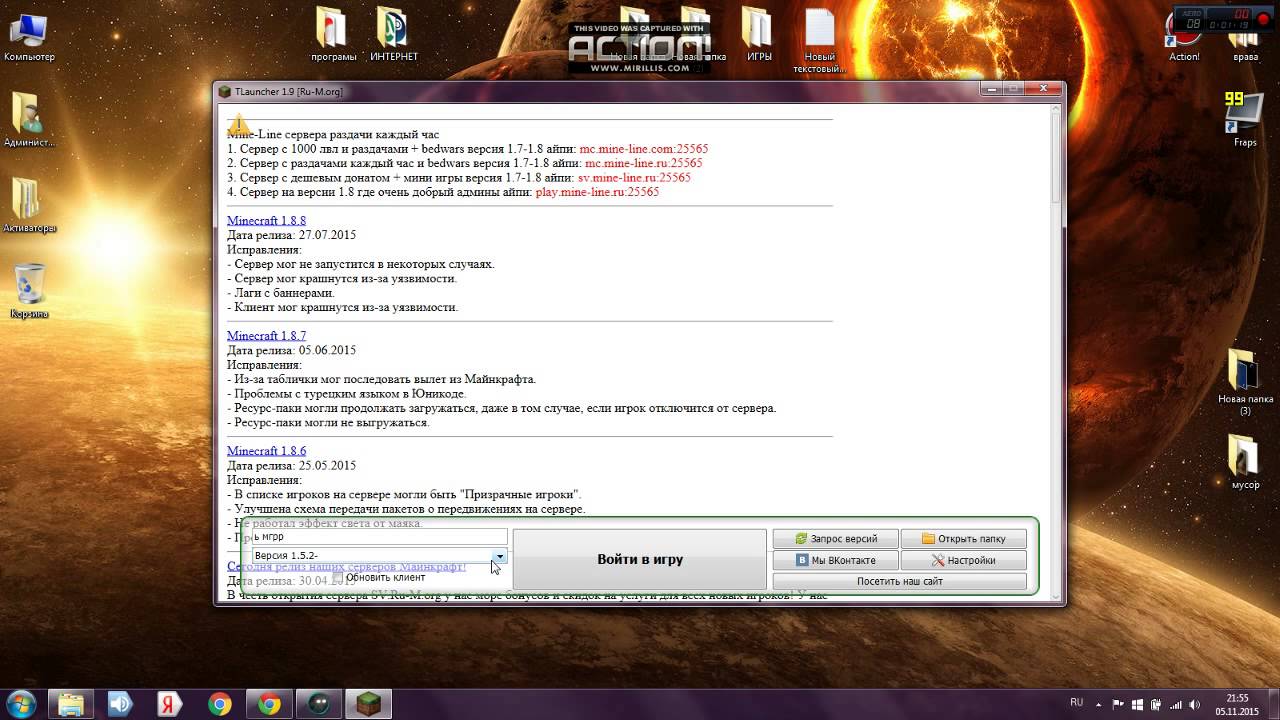This screenshot has width=1280, height=720.
Task: Click the yellow warning triangle in launcher
Action: 238,124
